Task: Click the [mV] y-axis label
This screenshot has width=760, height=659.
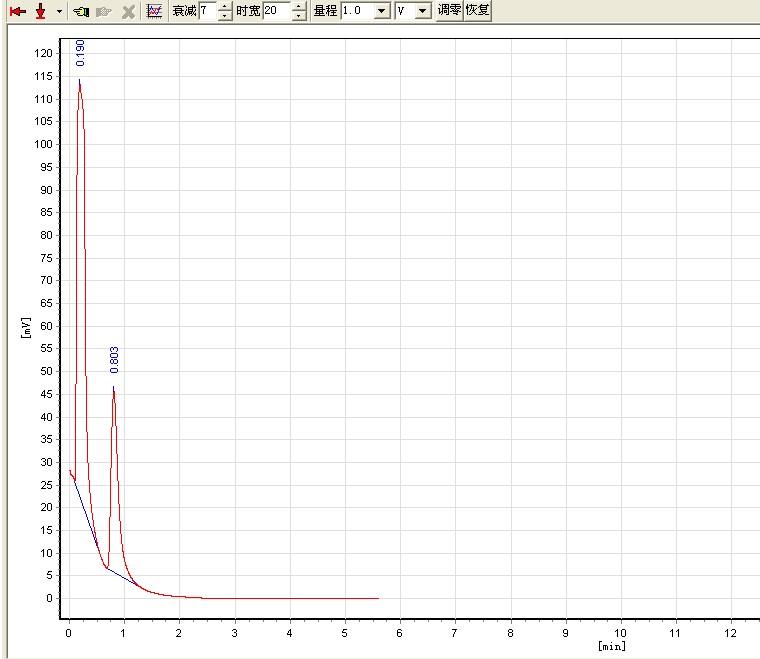Action: coord(26,328)
